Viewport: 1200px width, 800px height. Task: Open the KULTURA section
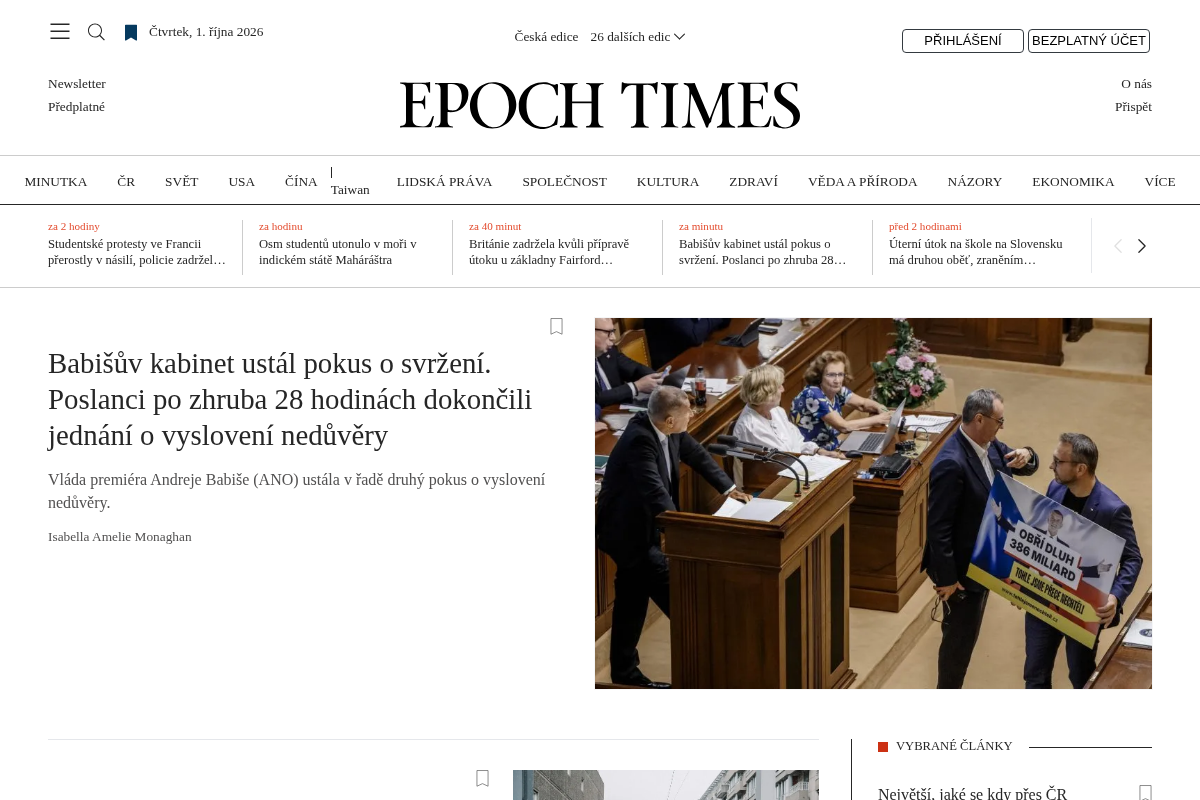(668, 182)
